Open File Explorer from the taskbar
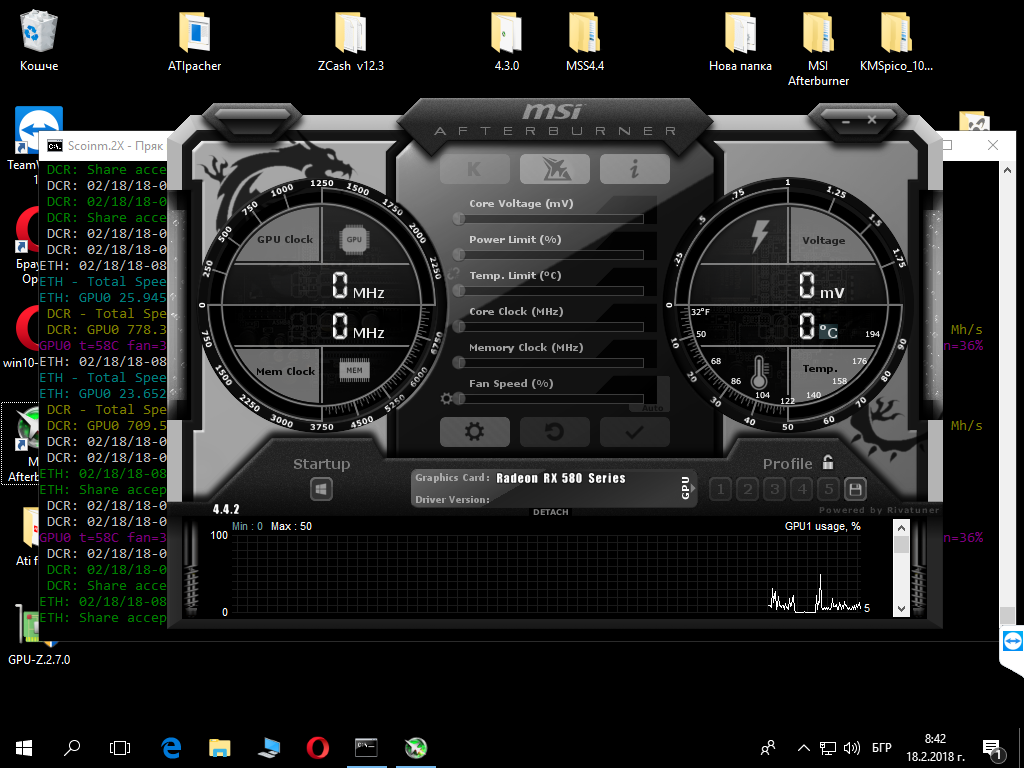Image resolution: width=1024 pixels, height=768 pixels. (x=220, y=748)
